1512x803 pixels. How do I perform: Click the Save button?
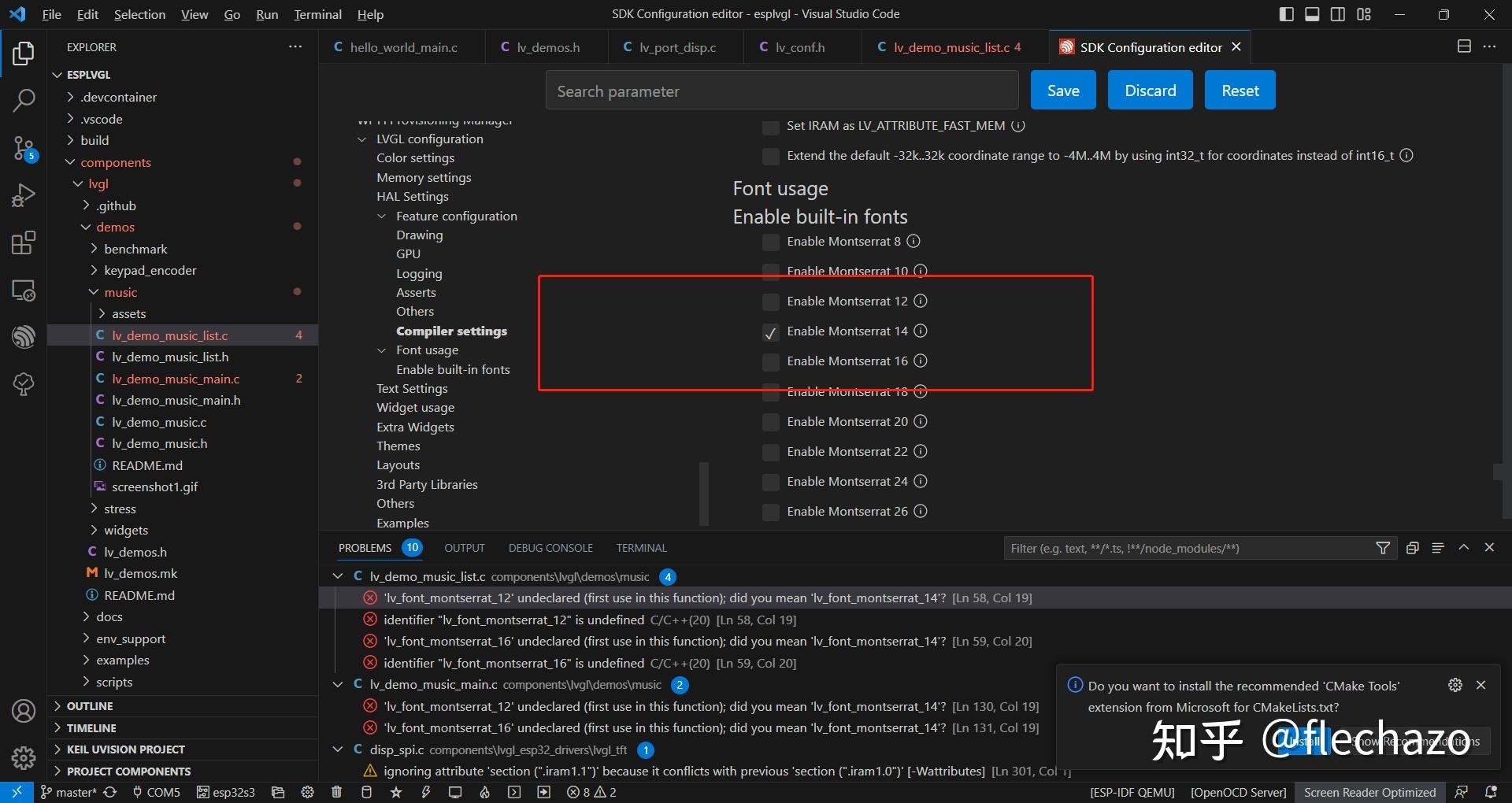(x=1063, y=91)
